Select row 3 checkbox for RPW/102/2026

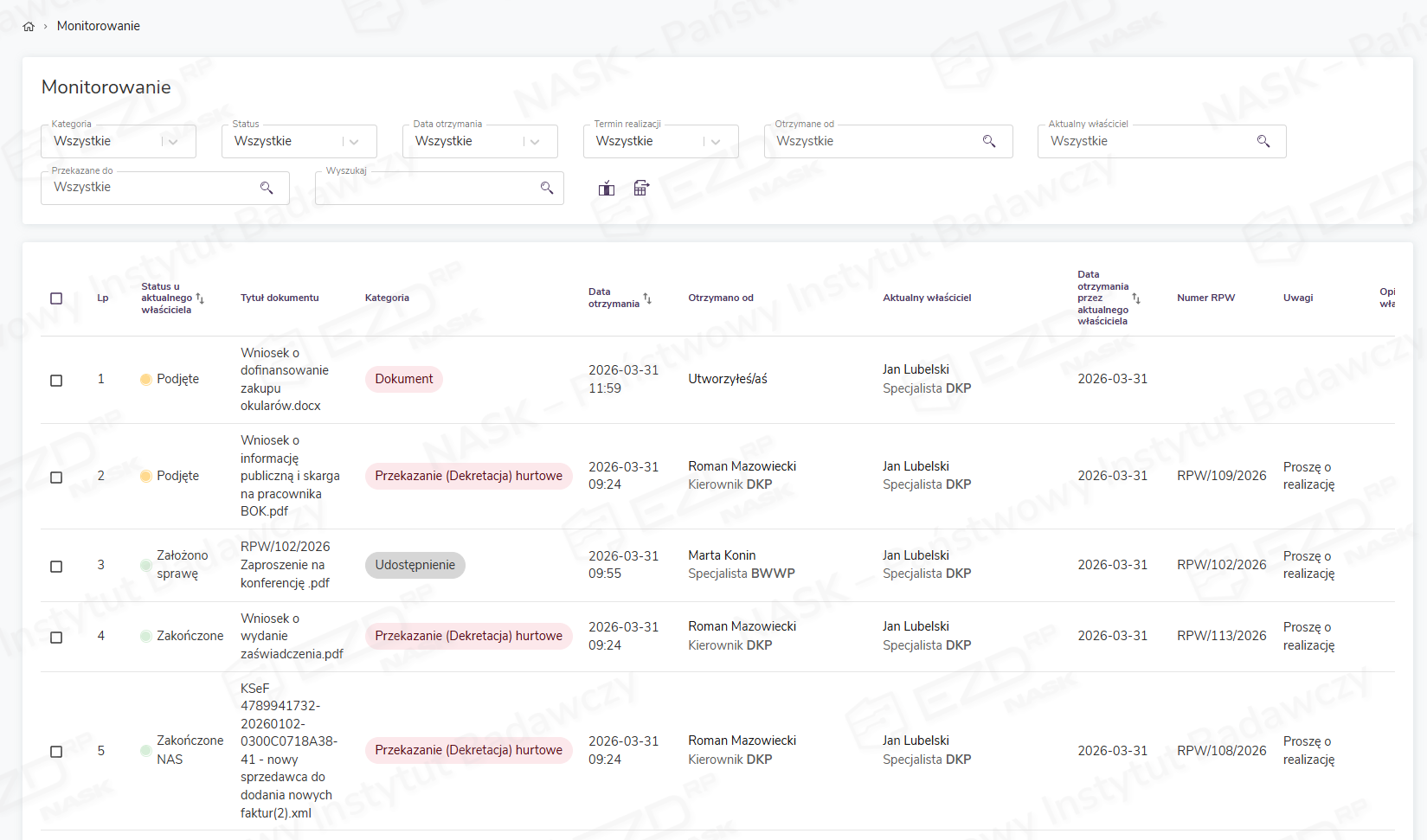[56, 567]
